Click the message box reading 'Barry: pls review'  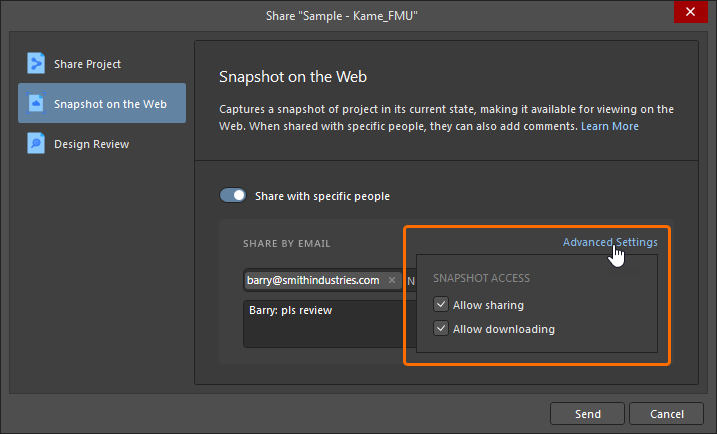(322, 322)
